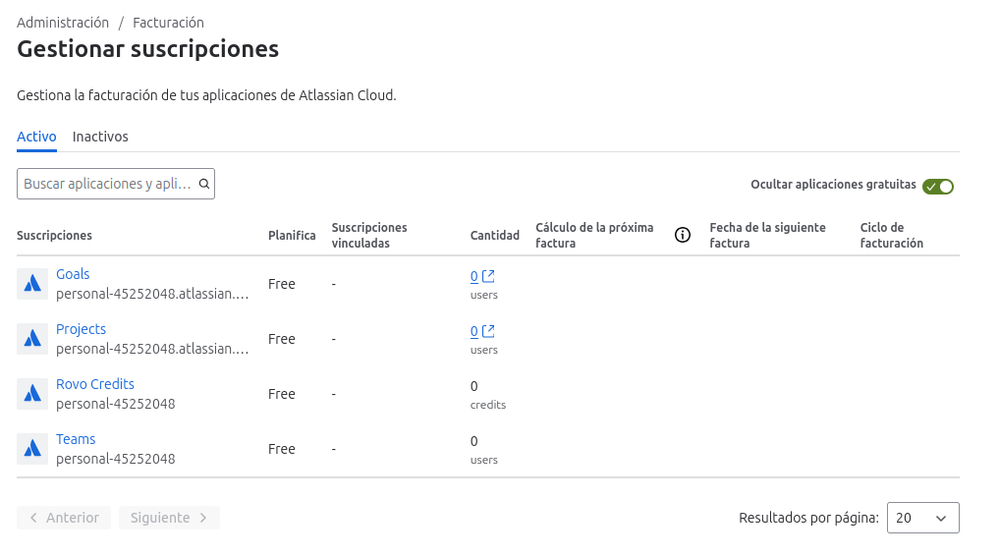Click the Ocultar aplicaciones gratuitas label
This screenshot has height=558, width=999.
click(833, 184)
